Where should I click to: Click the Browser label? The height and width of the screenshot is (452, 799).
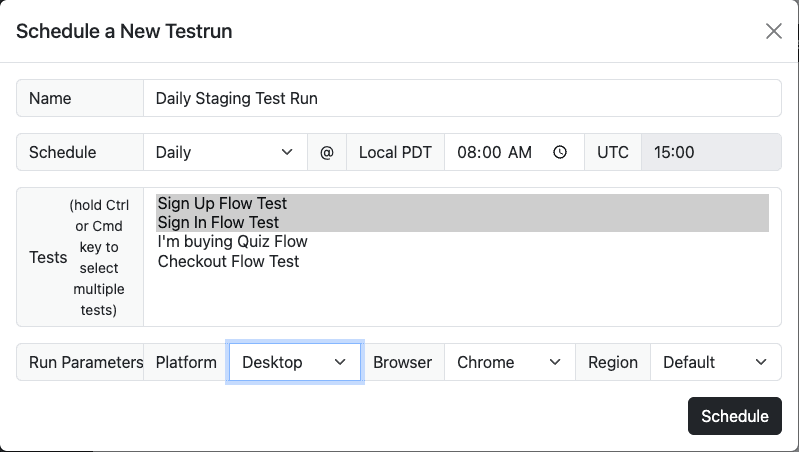[x=402, y=362]
